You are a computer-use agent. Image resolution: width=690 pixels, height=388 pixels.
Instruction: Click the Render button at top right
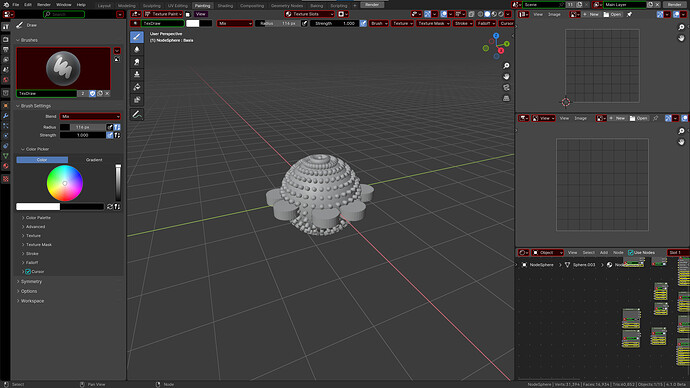(674, 5)
